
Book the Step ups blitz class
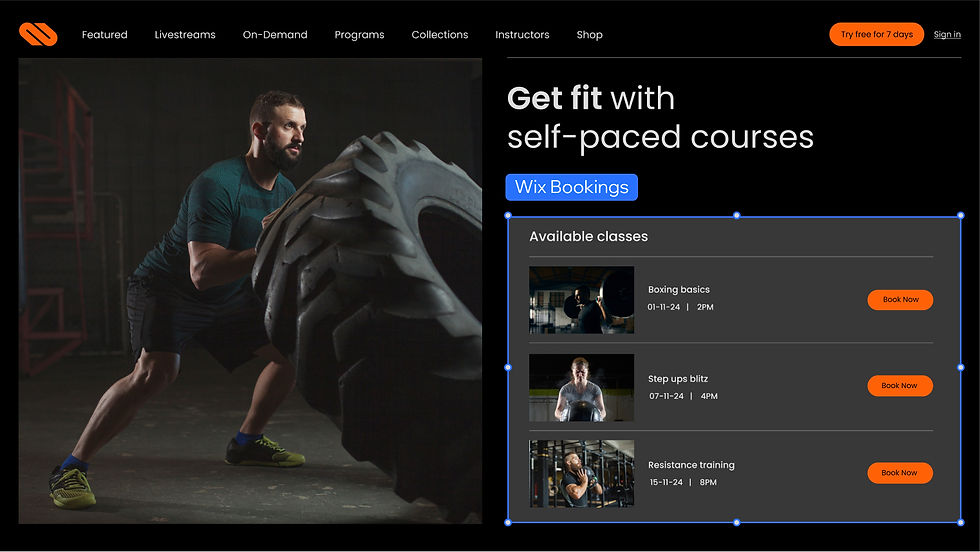(x=900, y=386)
